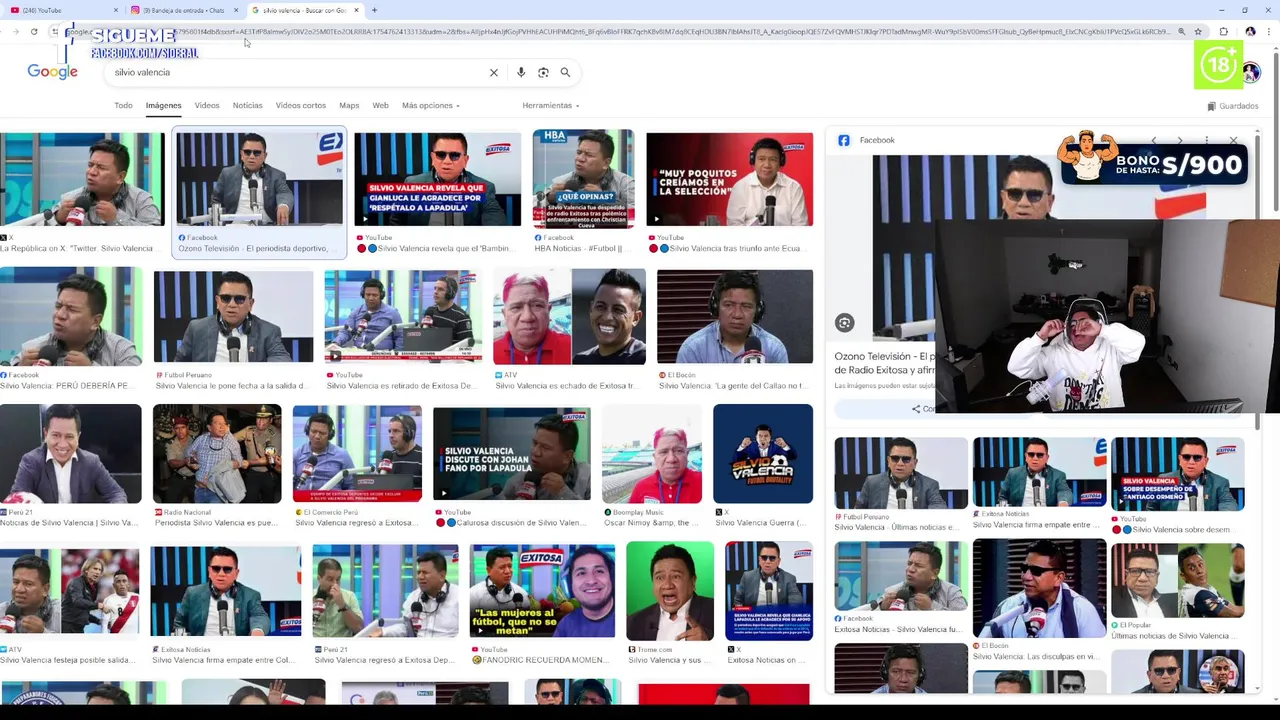Open the Perú 21 Noticias de Silvio Valencia link
This screenshot has height=720, width=1280.
click(x=69, y=523)
